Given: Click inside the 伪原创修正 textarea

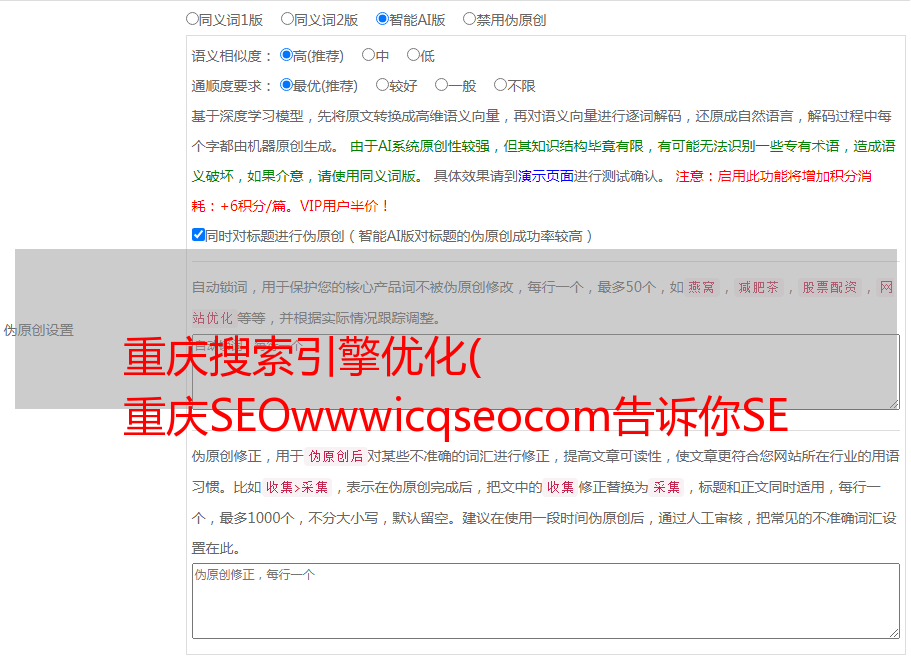Looking at the screenshot, I should [546, 601].
